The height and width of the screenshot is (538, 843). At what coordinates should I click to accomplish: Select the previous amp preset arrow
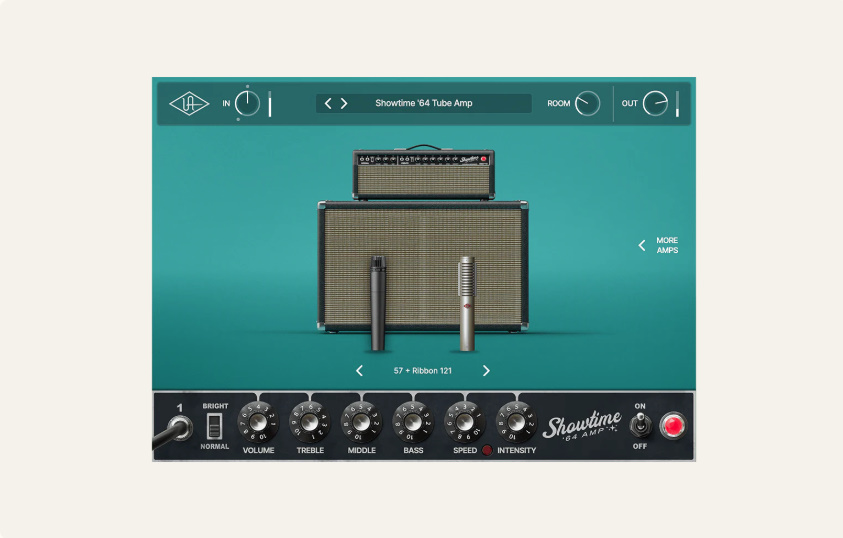click(x=328, y=103)
